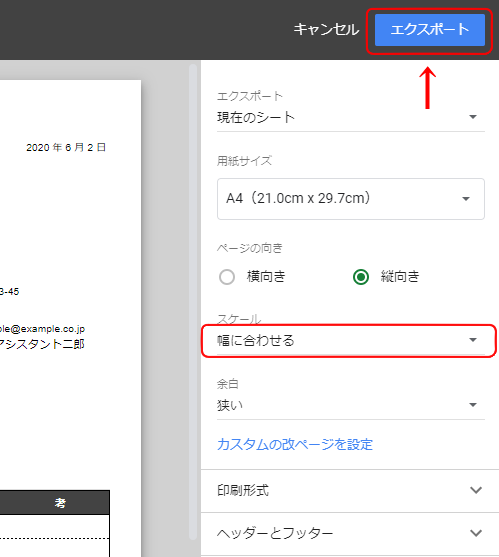
Task: Click the blue エクスポート button
Action: 430,30
